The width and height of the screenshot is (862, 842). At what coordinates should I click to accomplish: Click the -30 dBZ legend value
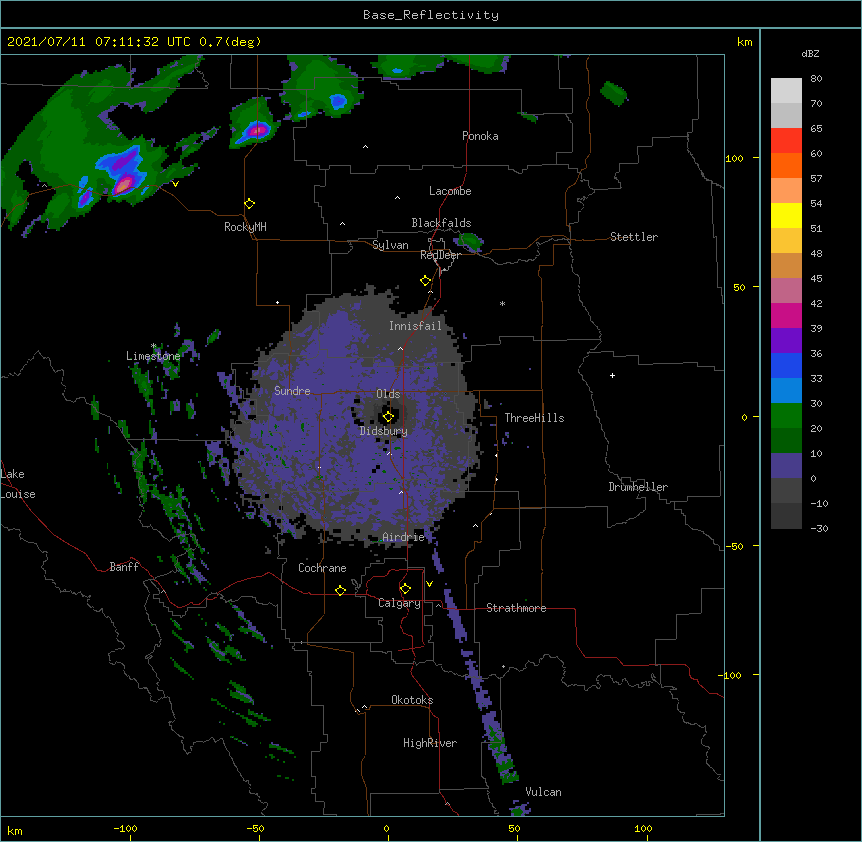[819, 529]
